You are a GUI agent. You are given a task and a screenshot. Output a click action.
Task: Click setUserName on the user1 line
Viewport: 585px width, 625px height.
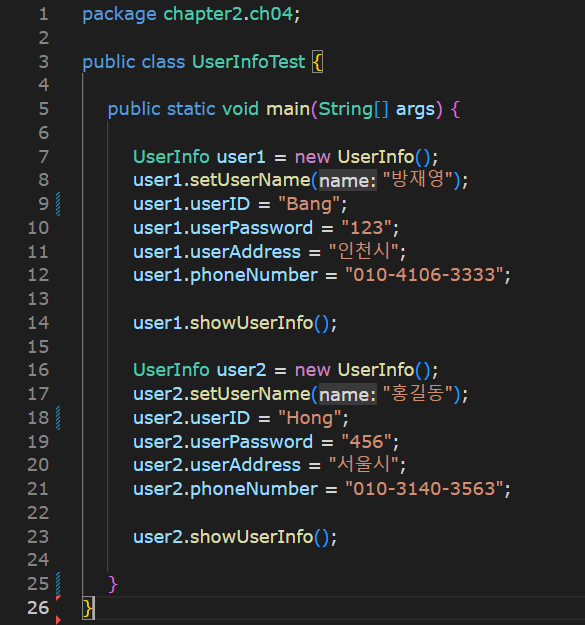pyautogui.click(x=250, y=180)
